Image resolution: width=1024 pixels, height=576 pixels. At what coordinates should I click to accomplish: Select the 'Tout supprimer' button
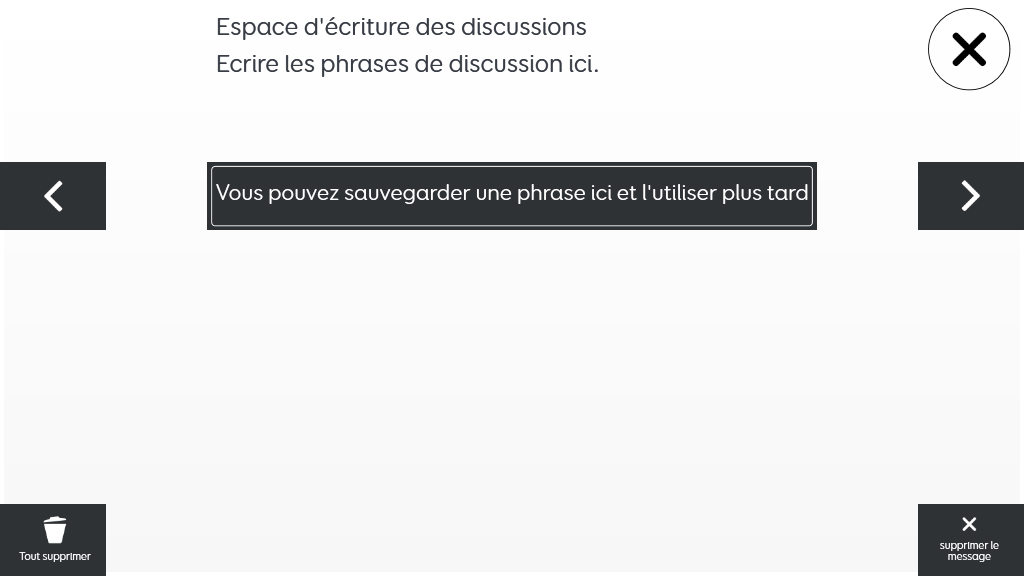(x=53, y=540)
